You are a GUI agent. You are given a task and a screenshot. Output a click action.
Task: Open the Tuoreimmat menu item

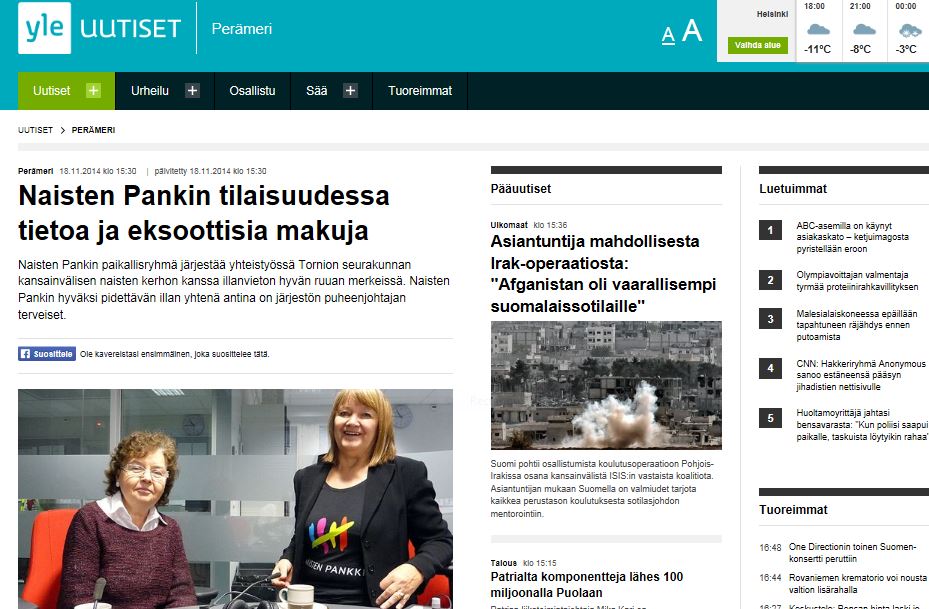click(x=420, y=91)
